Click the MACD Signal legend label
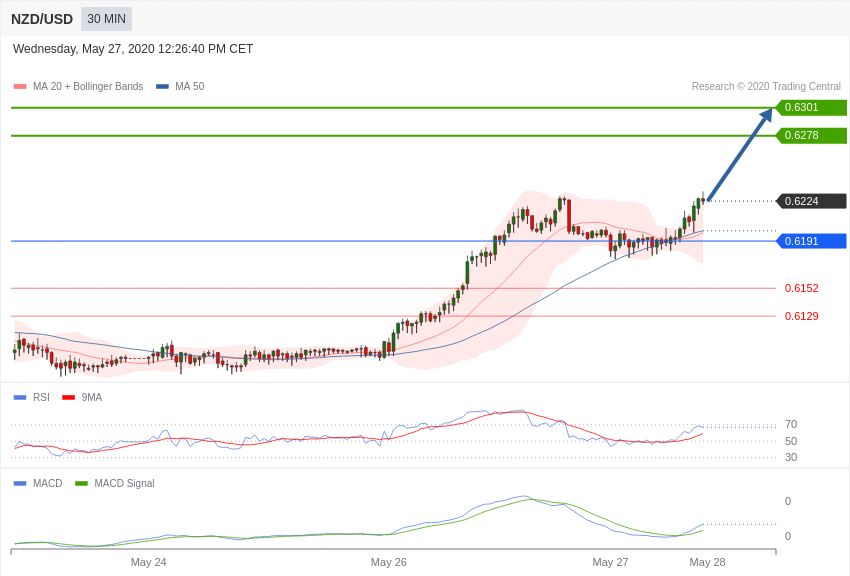This screenshot has height=576, width=850. tap(124, 483)
